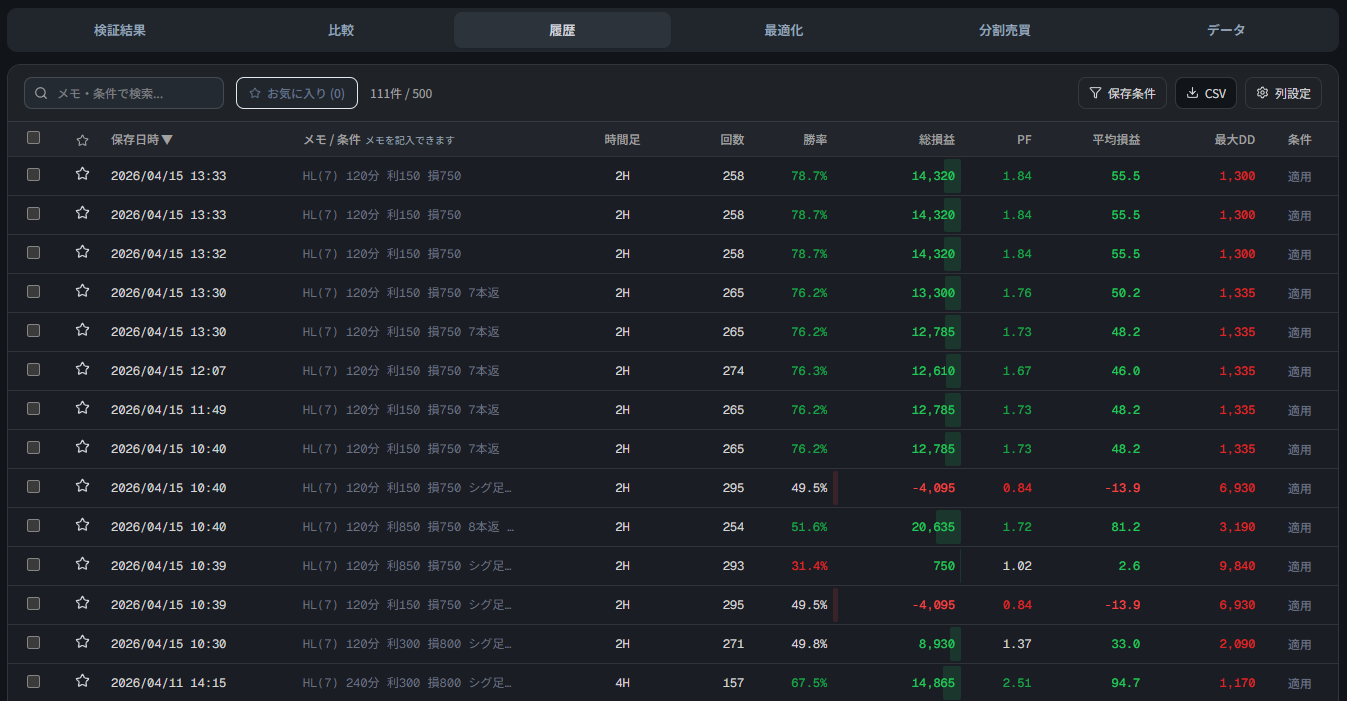Click 適用 on the 2026/04/15 12:07 row
1347x701 pixels.
coord(1299,371)
